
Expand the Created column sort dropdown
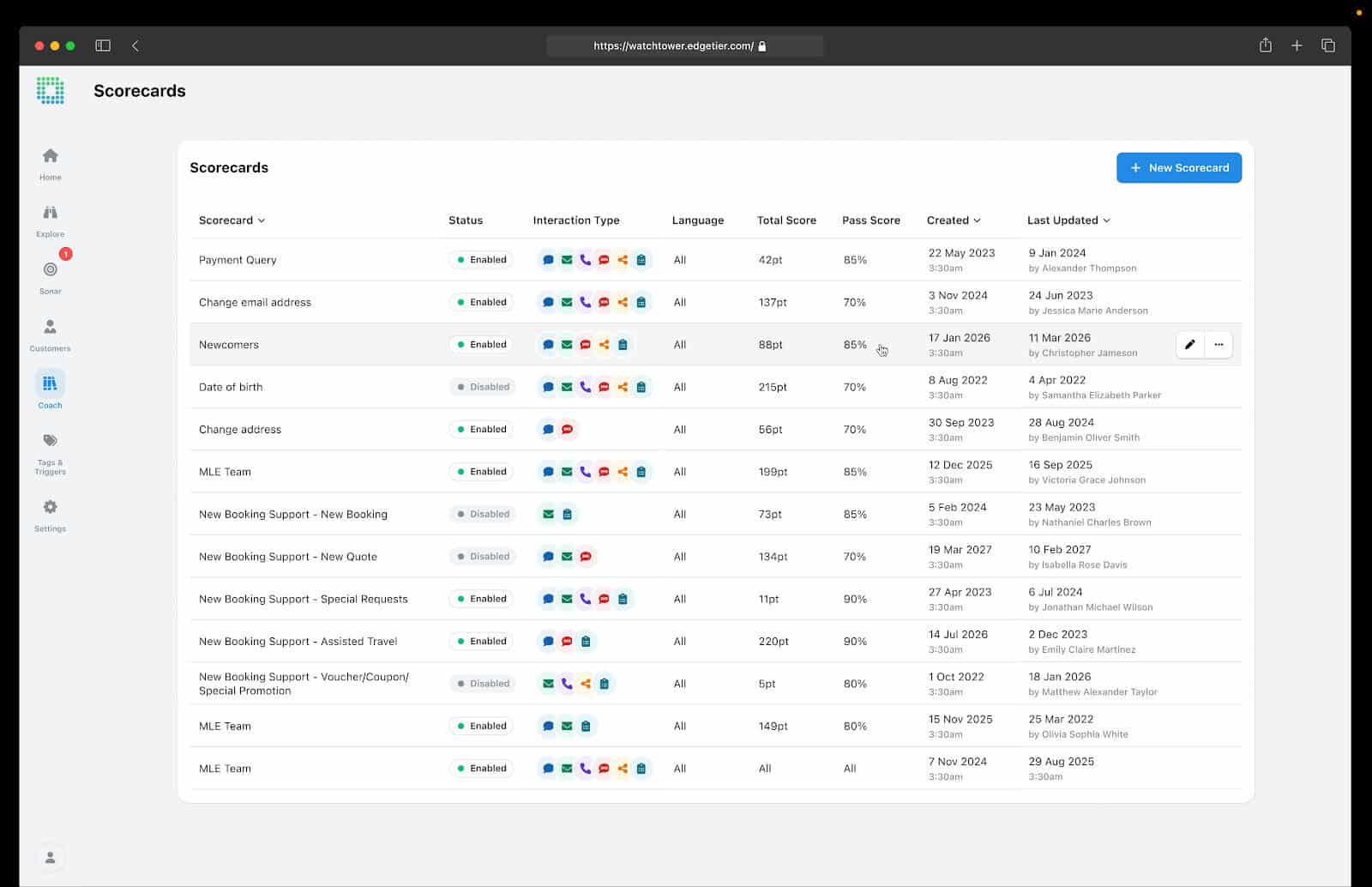click(x=977, y=220)
